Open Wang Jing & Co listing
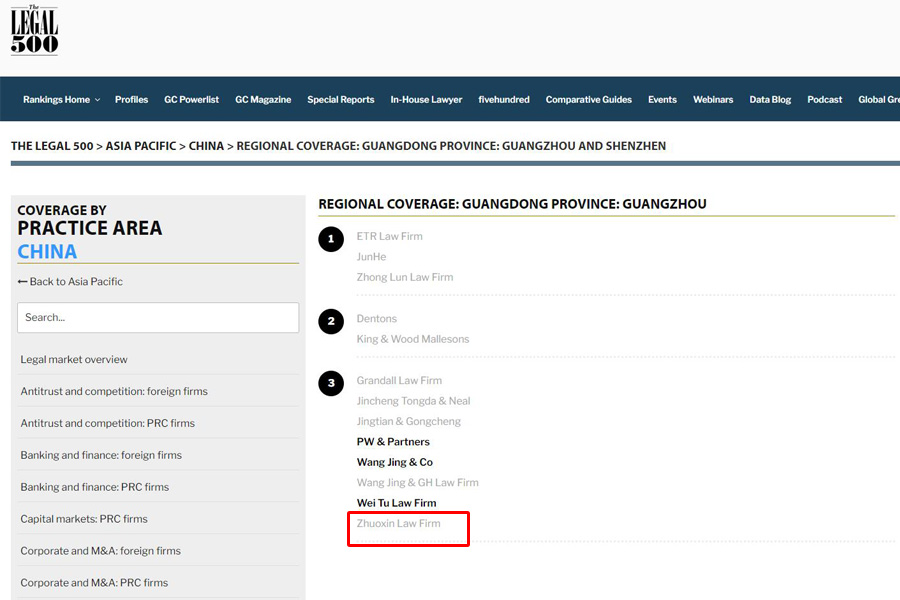900x600 pixels. (x=395, y=462)
